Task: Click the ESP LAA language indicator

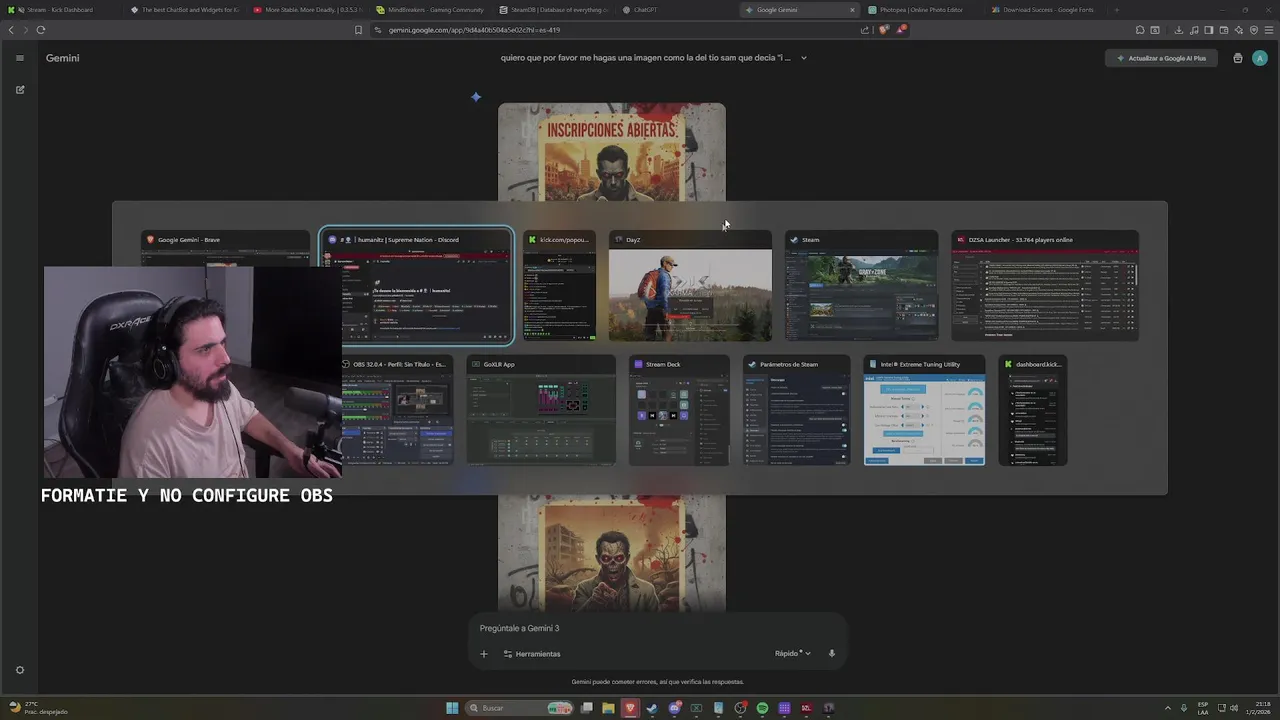Action: 1203,708
